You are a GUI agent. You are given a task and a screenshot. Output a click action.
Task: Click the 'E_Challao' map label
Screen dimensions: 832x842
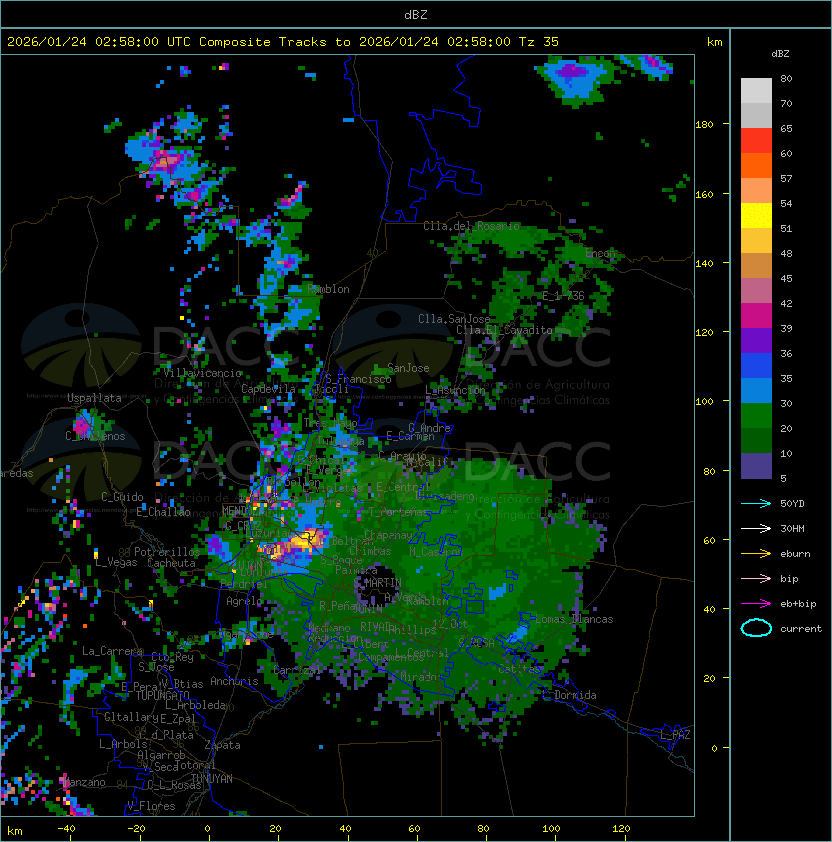(163, 512)
